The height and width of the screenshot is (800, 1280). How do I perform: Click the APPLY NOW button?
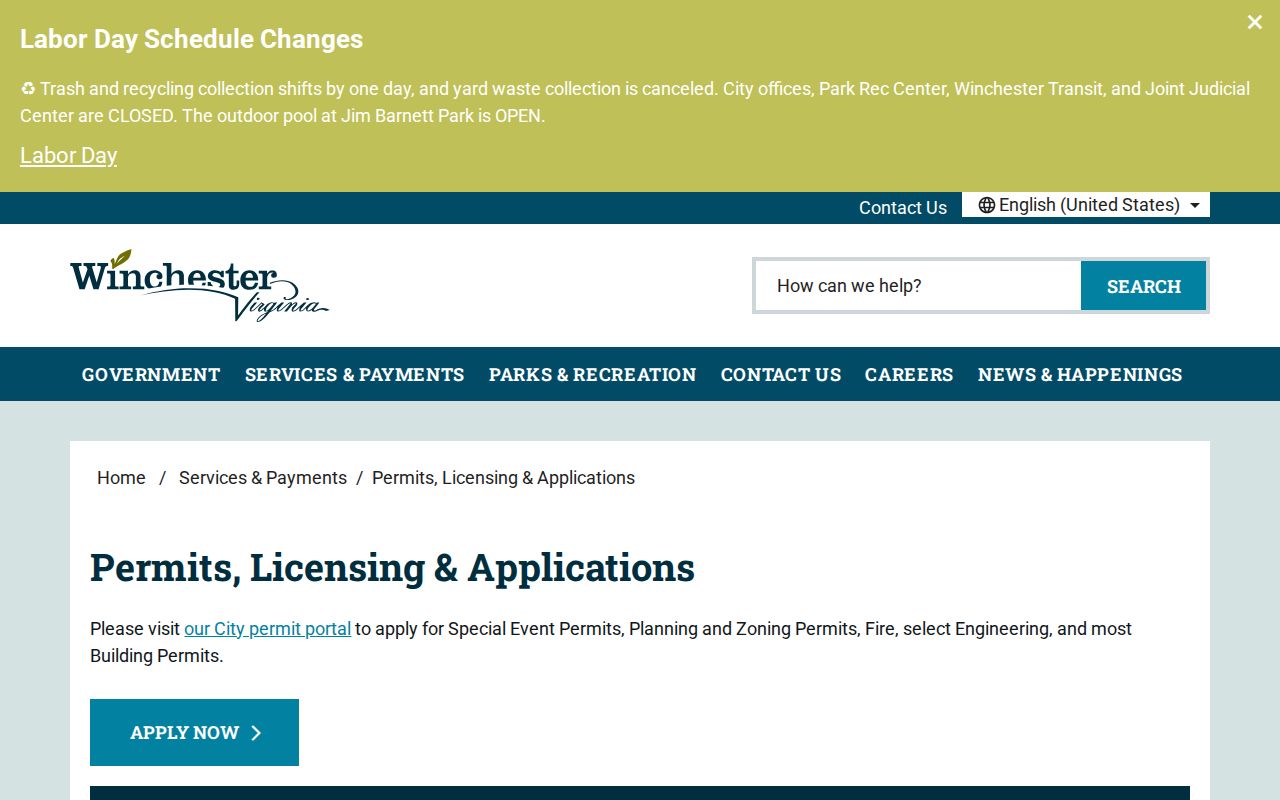pyautogui.click(x=194, y=732)
